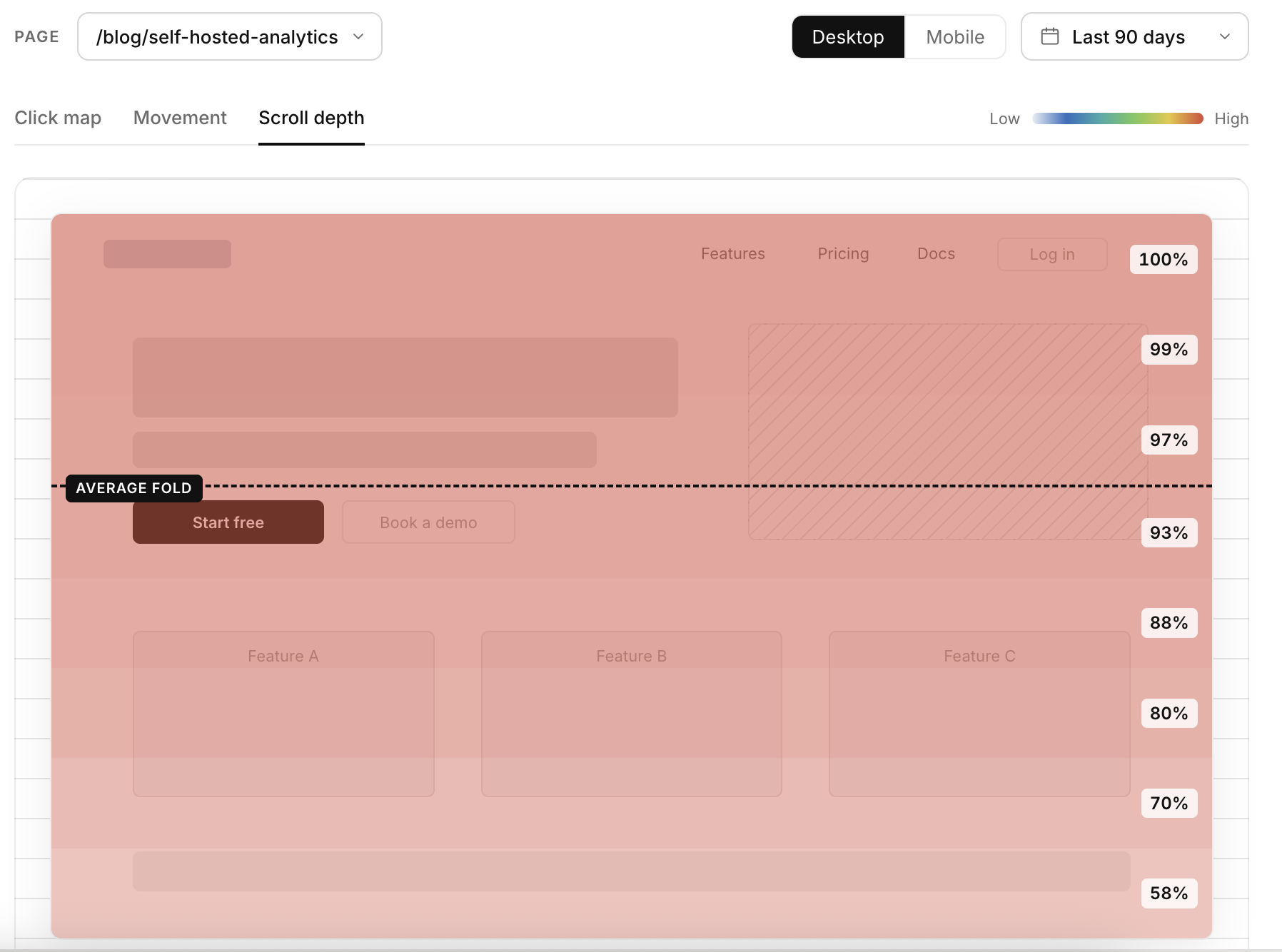Click the 70% scroll depth label

(x=1169, y=803)
